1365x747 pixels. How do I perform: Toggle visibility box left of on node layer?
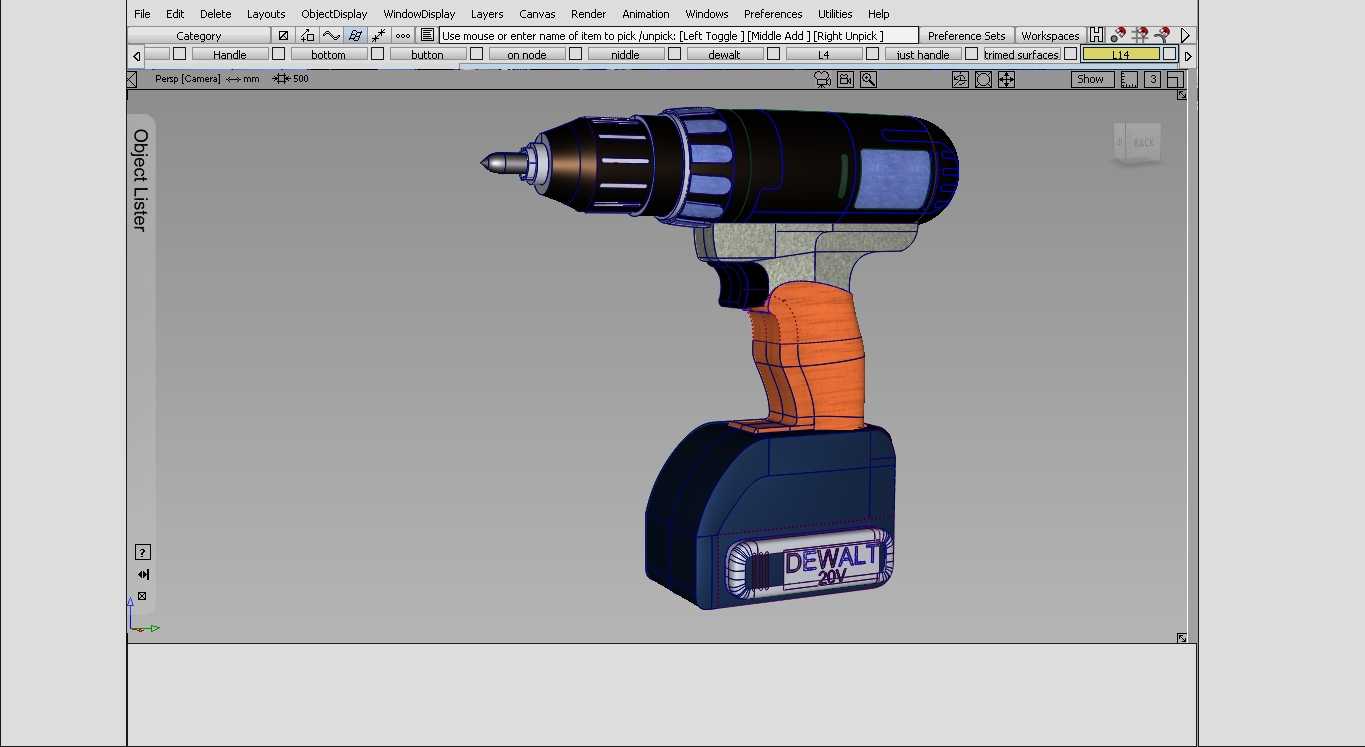(x=476, y=54)
